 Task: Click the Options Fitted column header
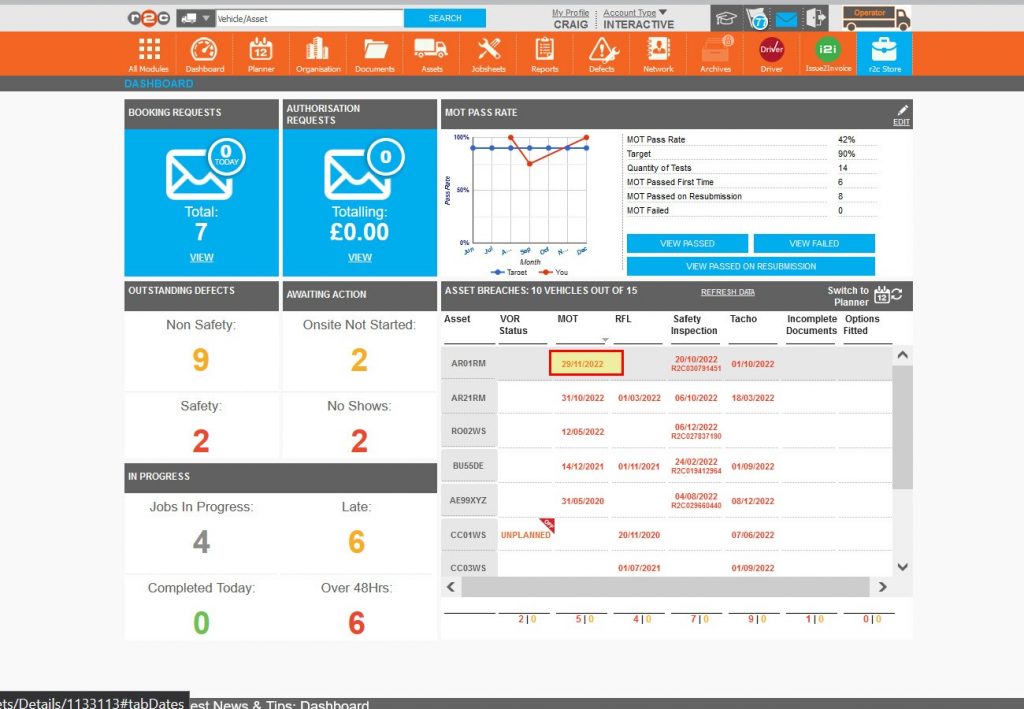click(861, 324)
